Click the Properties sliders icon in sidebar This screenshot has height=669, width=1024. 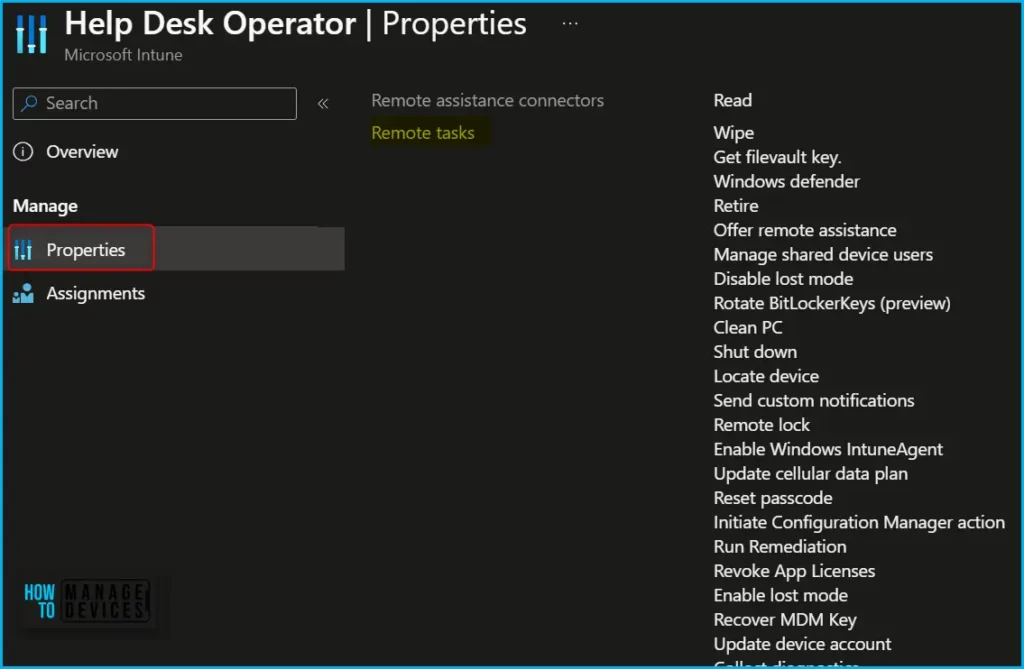(23, 250)
